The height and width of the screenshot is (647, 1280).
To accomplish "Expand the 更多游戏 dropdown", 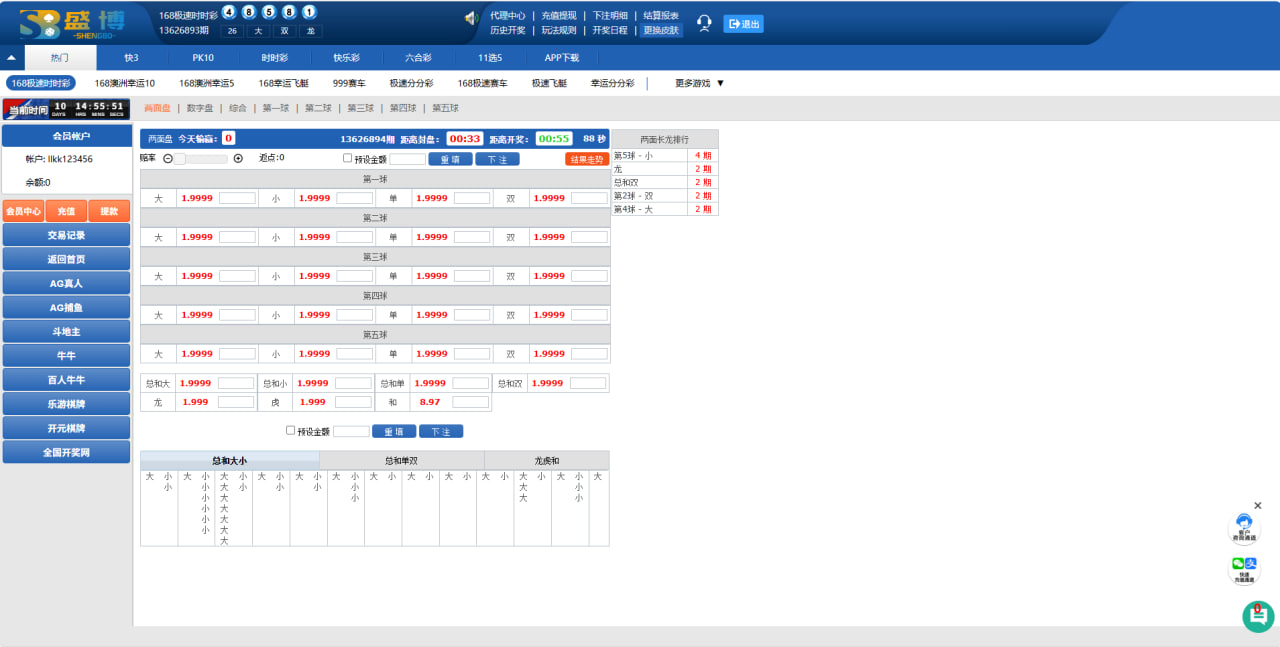I will (699, 83).
